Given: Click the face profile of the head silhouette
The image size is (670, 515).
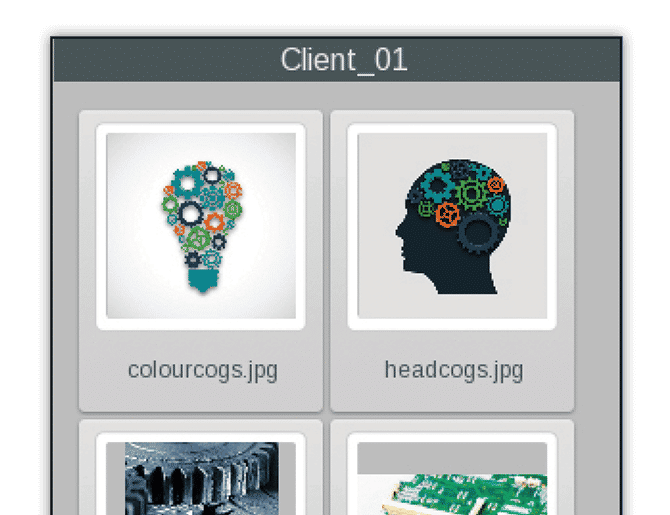Looking at the screenshot, I should [406, 239].
